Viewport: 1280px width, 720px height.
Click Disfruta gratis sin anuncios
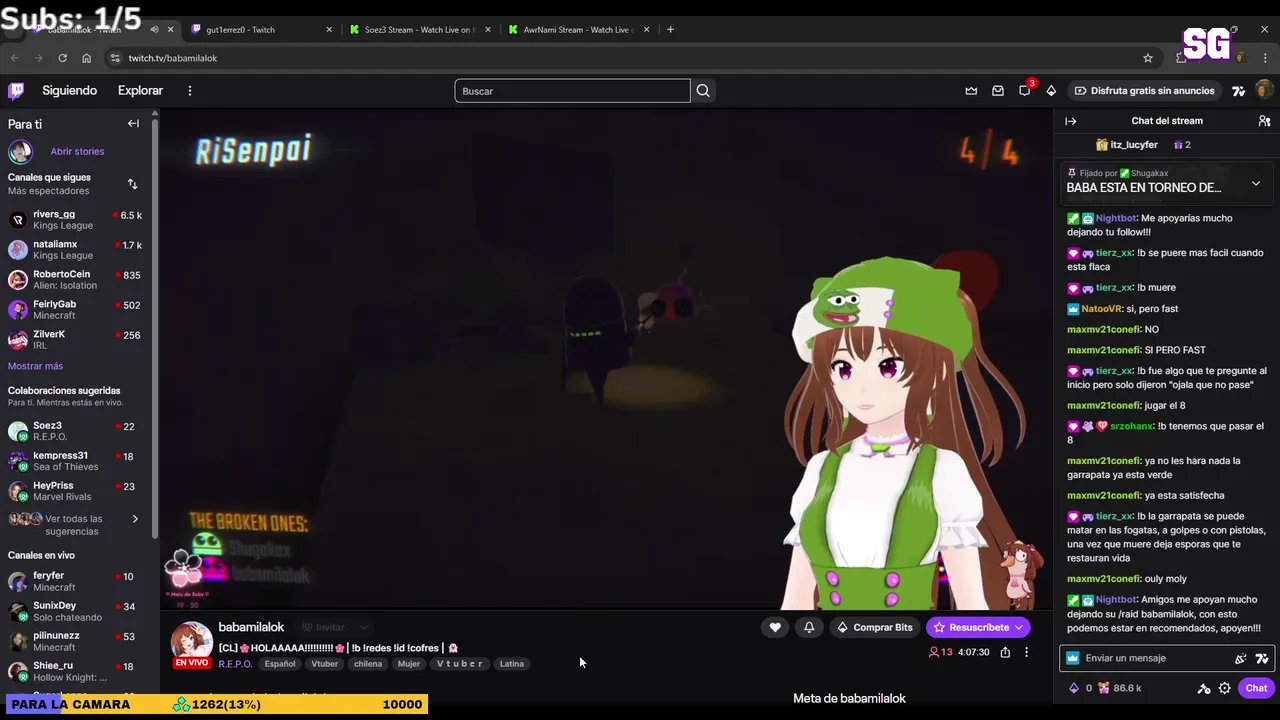(1144, 91)
